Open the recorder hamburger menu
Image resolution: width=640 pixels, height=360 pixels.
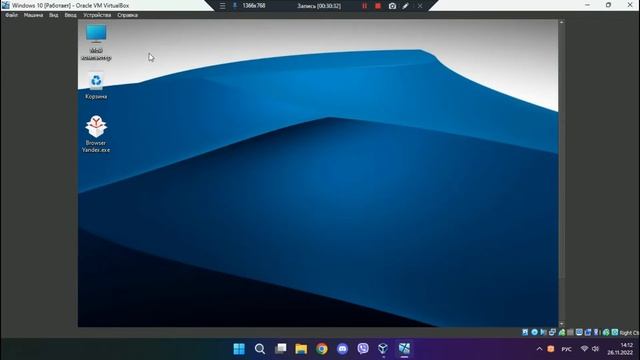(x=222, y=6)
